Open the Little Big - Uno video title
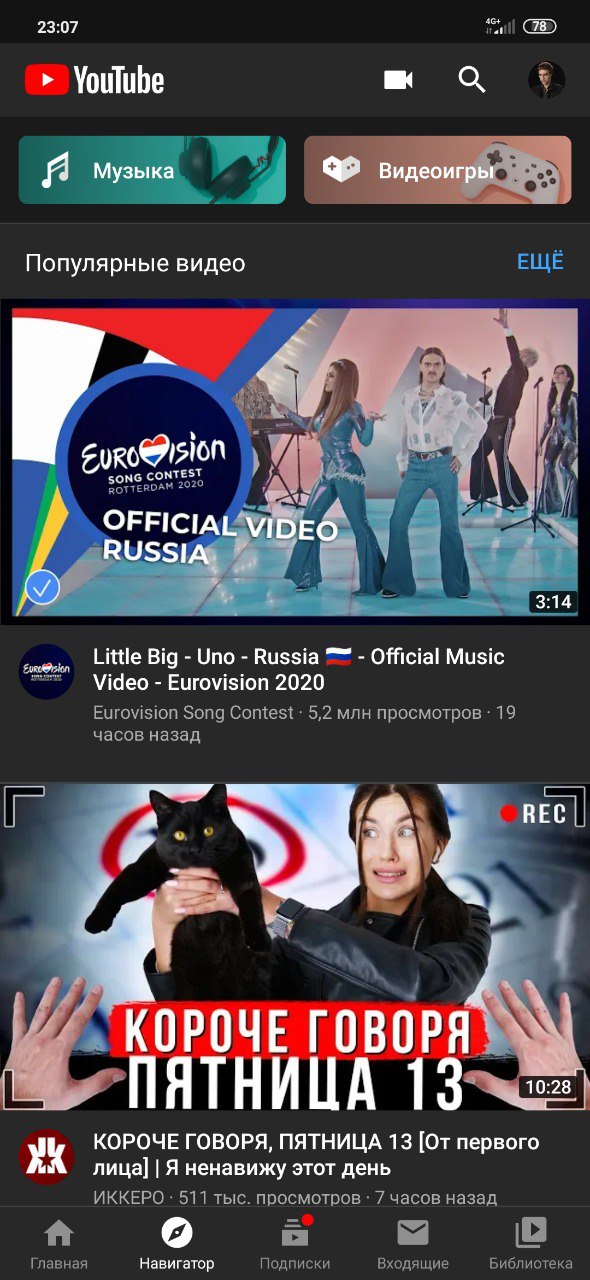The height and width of the screenshot is (1280, 590). (x=299, y=669)
